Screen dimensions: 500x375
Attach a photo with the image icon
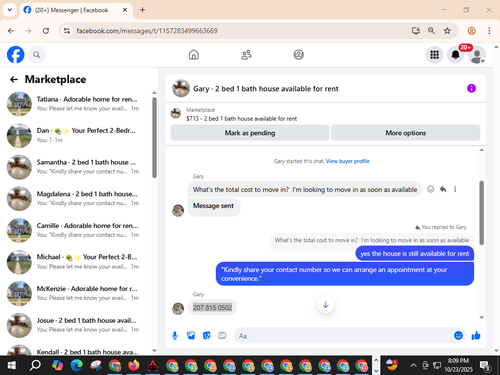(191, 335)
